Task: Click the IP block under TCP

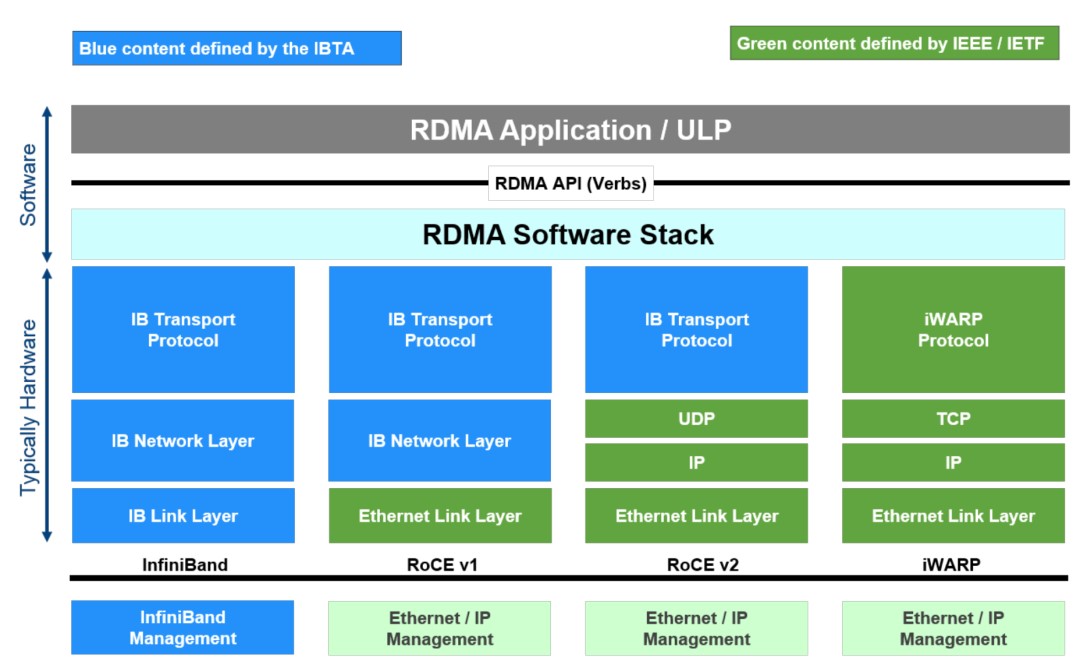Action: [x=953, y=462]
